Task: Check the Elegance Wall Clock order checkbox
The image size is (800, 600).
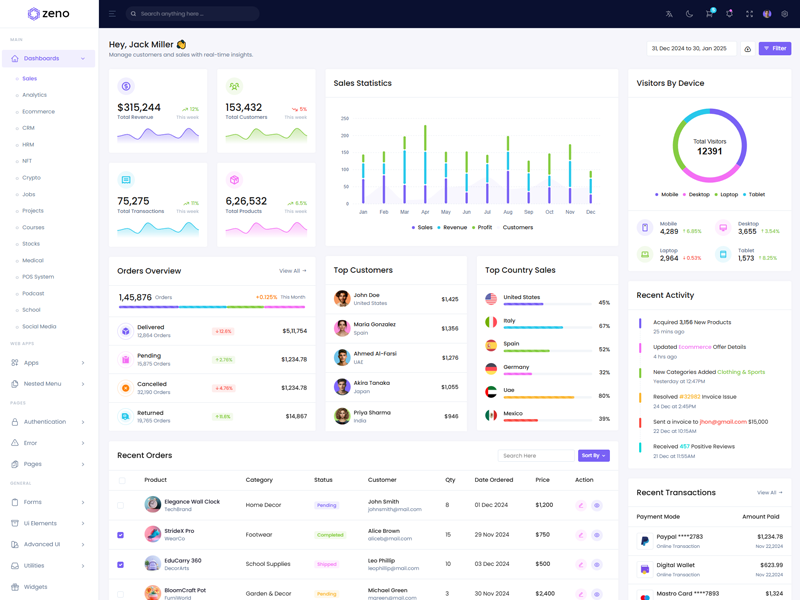Action: click(121, 506)
